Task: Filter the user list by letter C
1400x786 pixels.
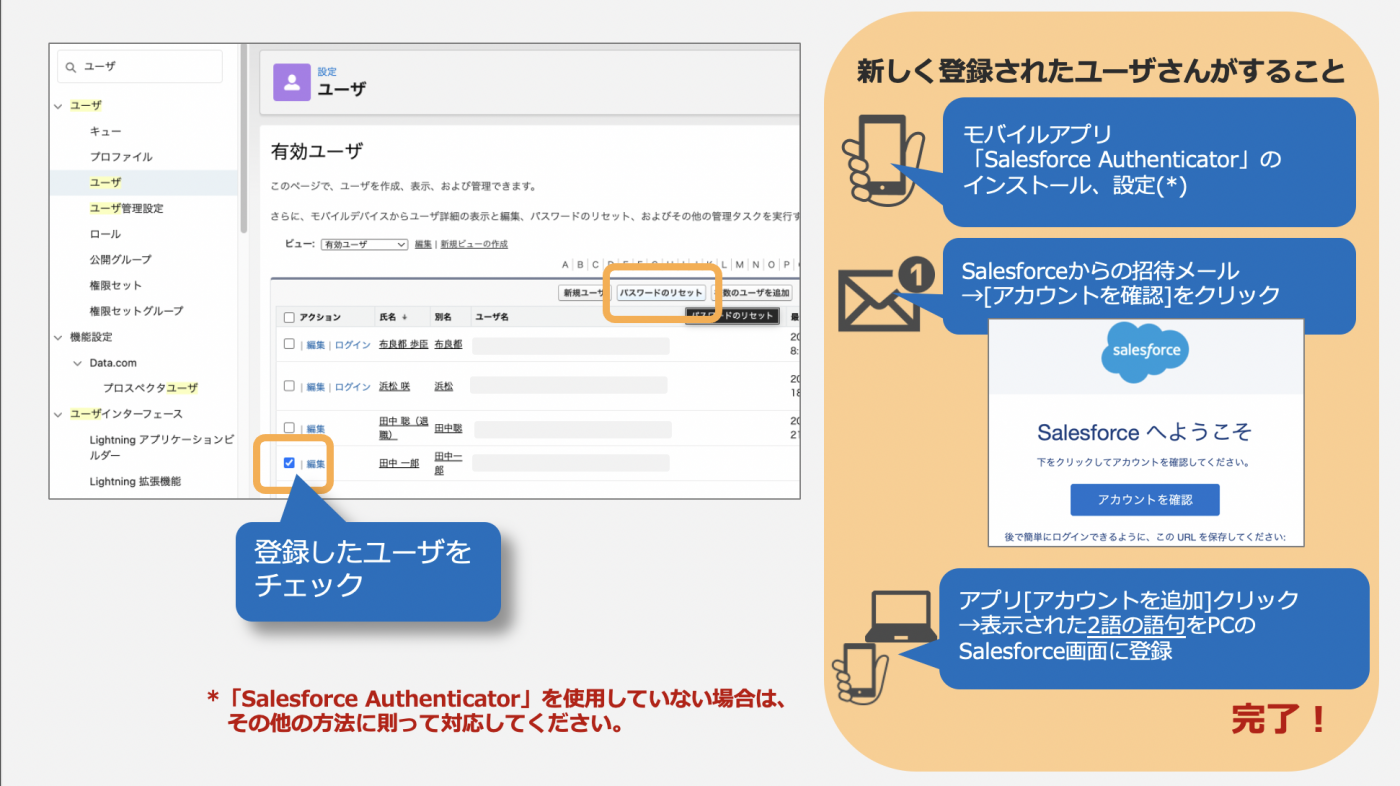Action: click(595, 265)
